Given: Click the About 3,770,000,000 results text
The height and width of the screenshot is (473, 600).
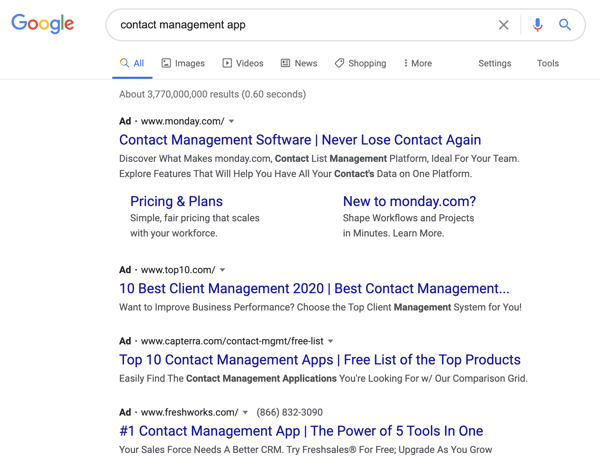Looking at the screenshot, I should click(212, 94).
